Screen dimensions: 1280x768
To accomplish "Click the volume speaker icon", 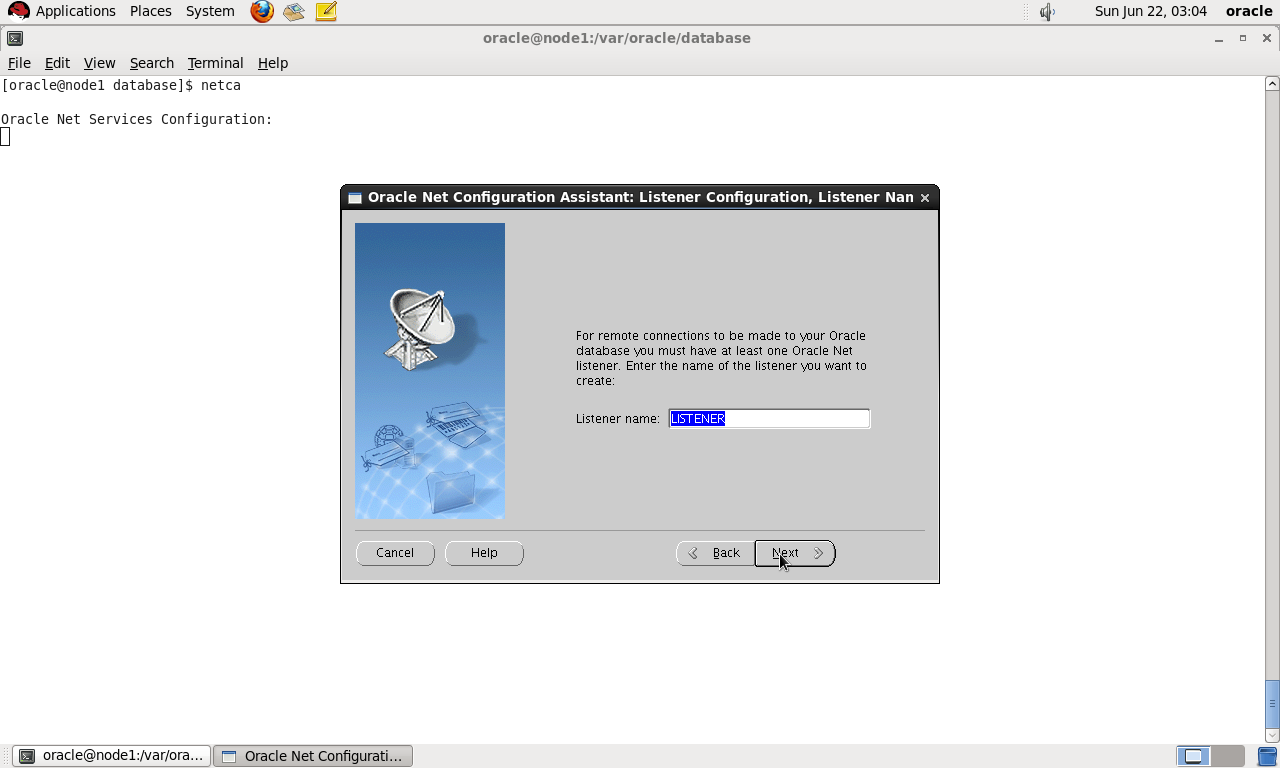I will point(1047,12).
